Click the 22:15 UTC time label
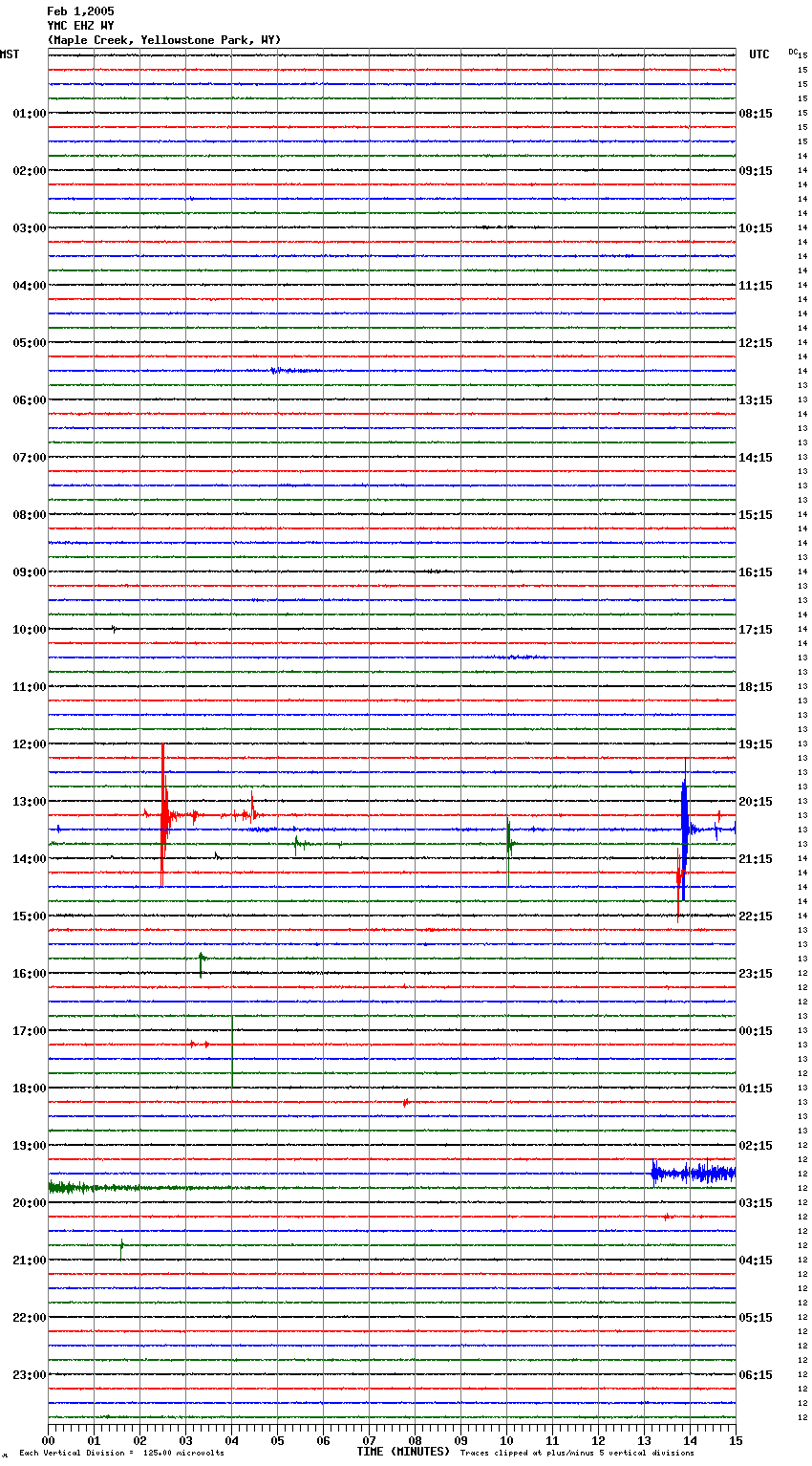This screenshot has height=1466, width=812. (756, 916)
